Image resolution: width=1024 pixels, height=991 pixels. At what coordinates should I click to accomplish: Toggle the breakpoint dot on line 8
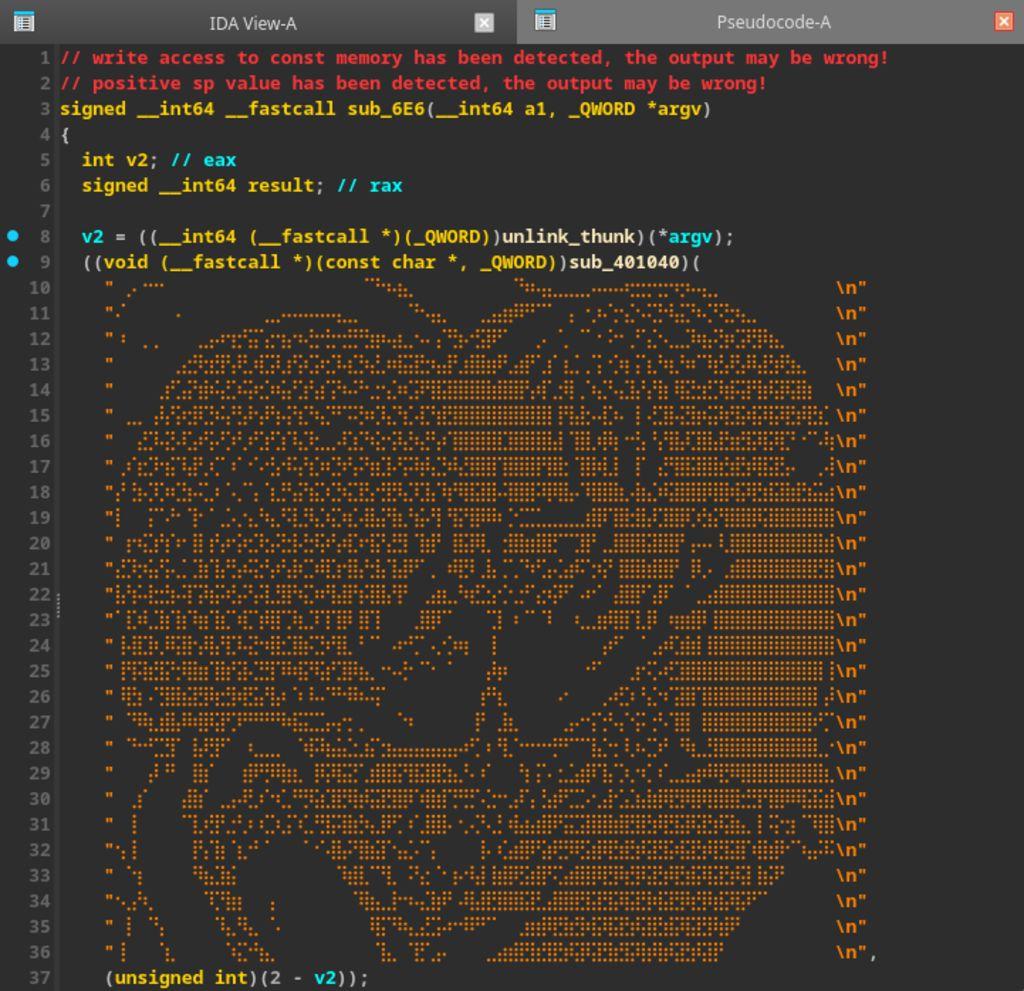pos(13,236)
